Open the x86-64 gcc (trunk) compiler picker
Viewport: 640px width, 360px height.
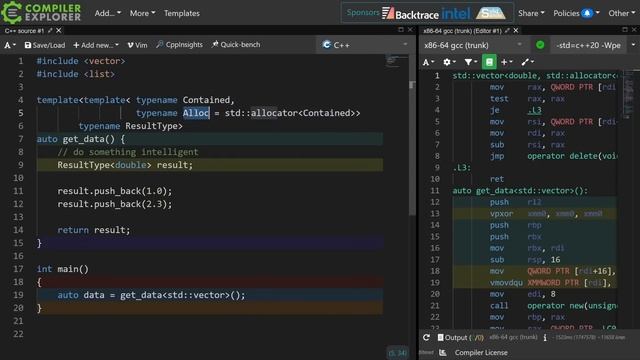pyautogui.click(x=473, y=45)
